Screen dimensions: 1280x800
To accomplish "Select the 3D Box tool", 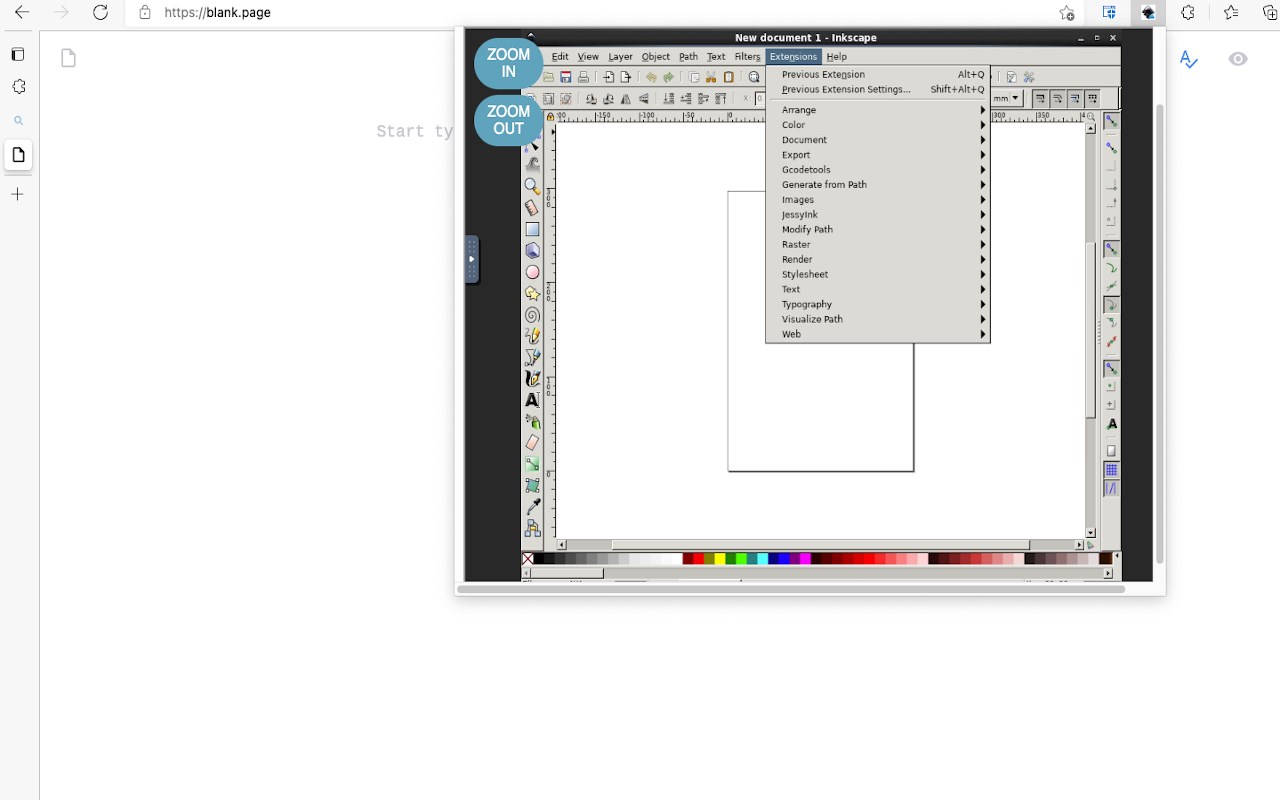I will pos(532,250).
